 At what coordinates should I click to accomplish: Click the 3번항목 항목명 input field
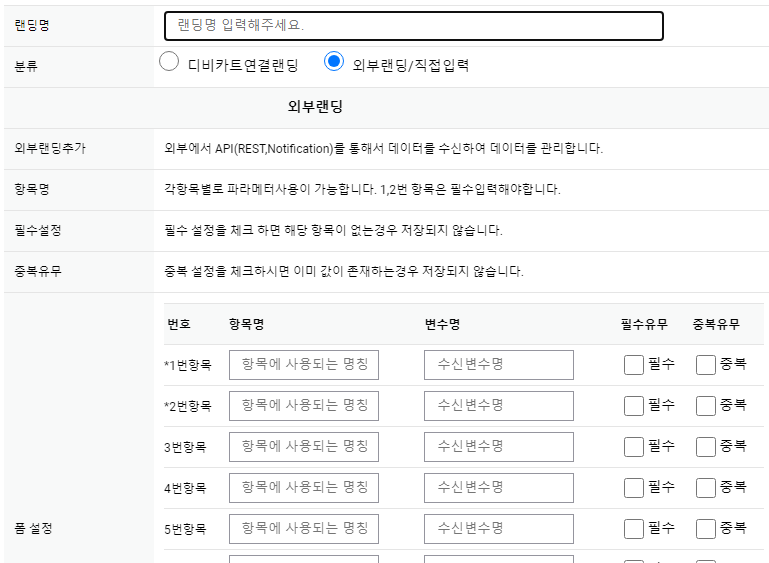point(304,447)
